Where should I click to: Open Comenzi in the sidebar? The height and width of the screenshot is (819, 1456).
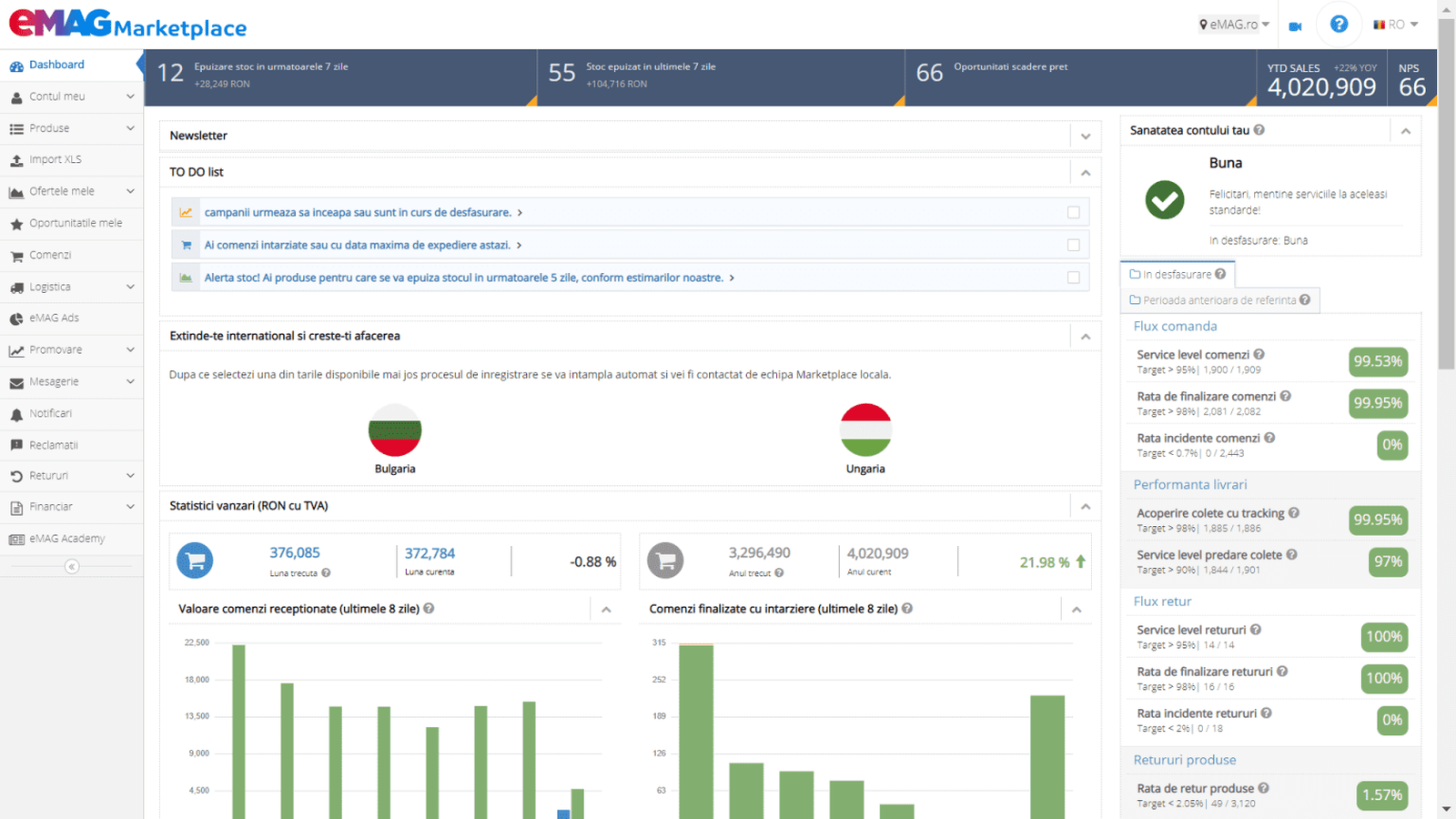pyautogui.click(x=50, y=256)
